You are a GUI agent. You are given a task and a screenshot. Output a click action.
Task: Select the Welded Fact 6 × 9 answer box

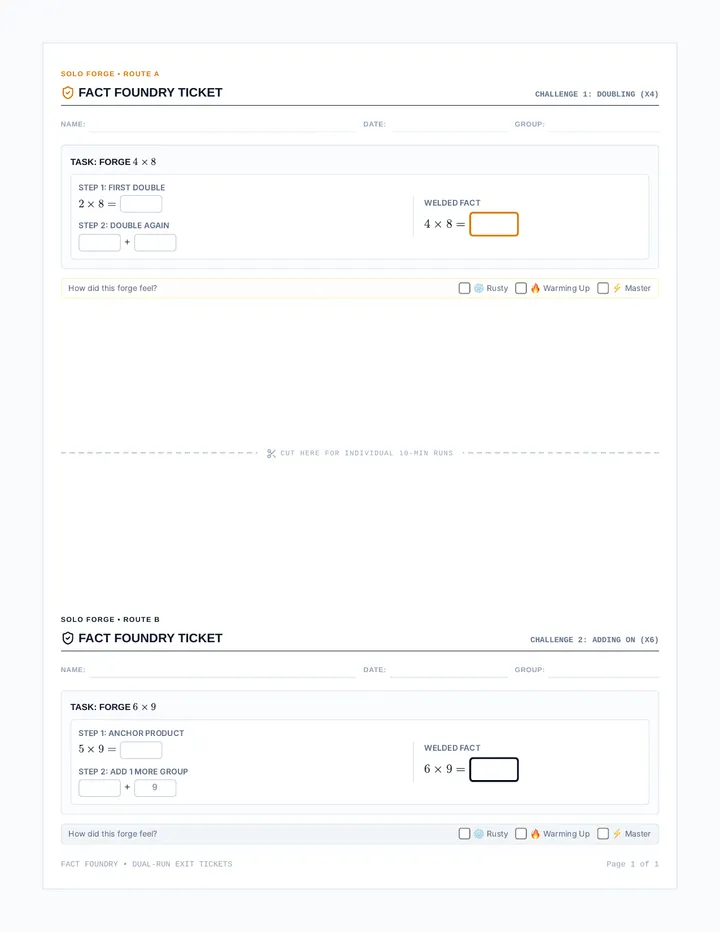(494, 770)
